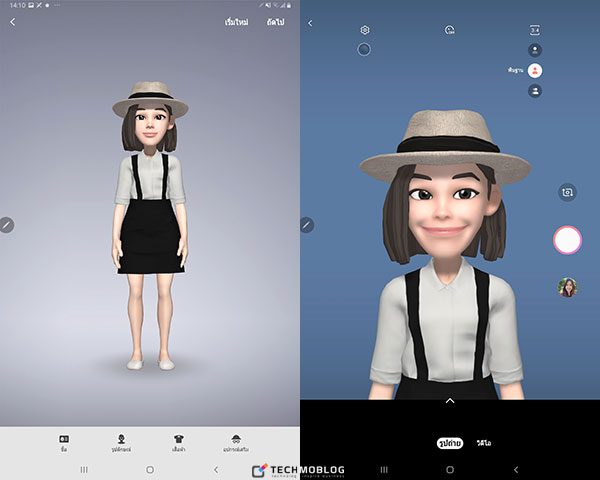Viewport: 600px width, 480px height.
Task: Tap the timer icon in camera toolbar
Action: click(x=450, y=31)
